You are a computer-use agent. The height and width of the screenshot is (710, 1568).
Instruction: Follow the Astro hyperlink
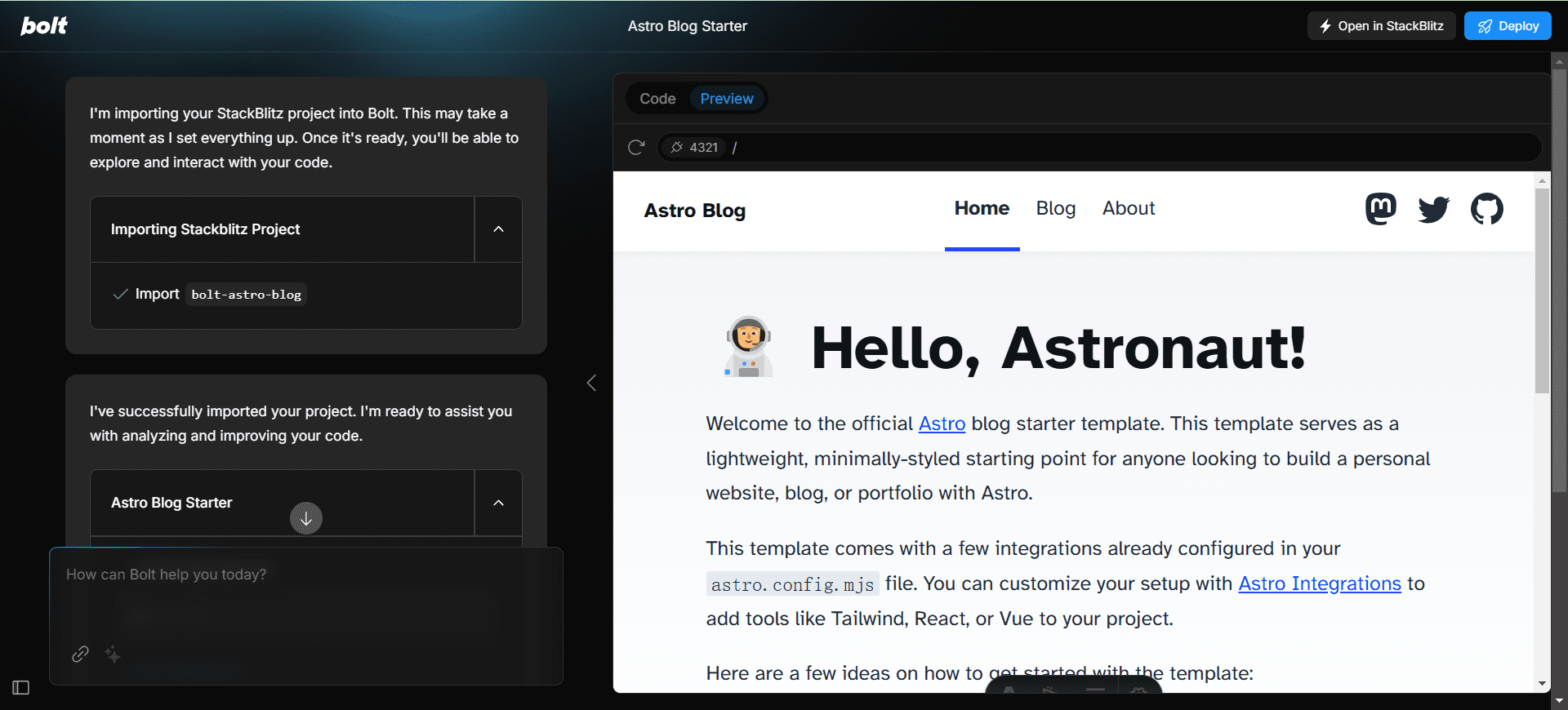pos(942,424)
